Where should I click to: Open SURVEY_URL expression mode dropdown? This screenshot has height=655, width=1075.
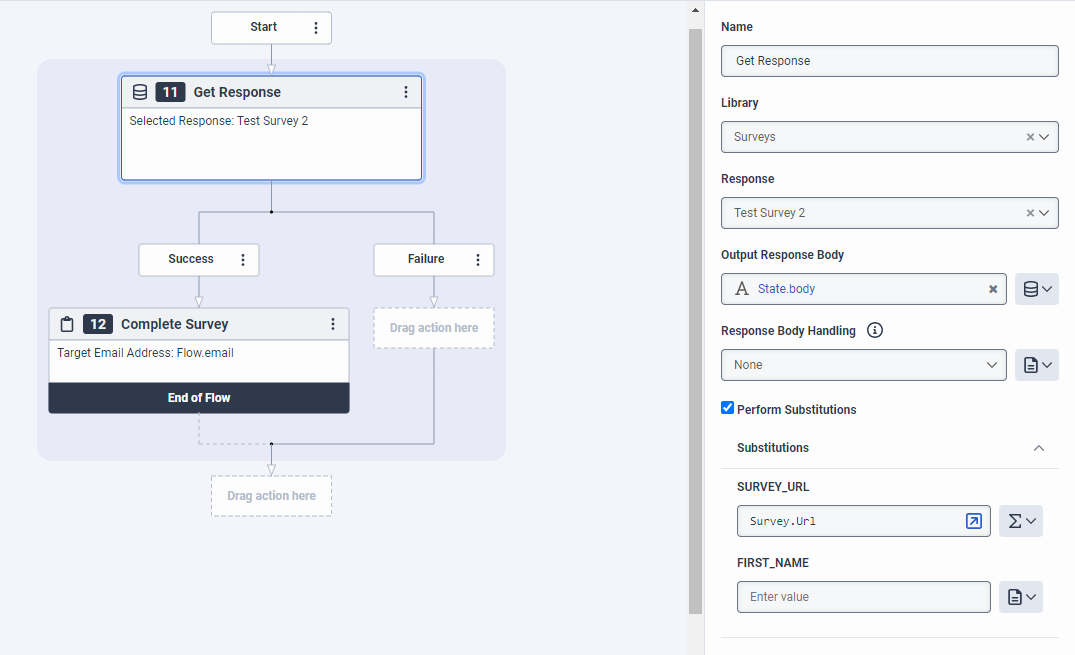tap(1021, 521)
